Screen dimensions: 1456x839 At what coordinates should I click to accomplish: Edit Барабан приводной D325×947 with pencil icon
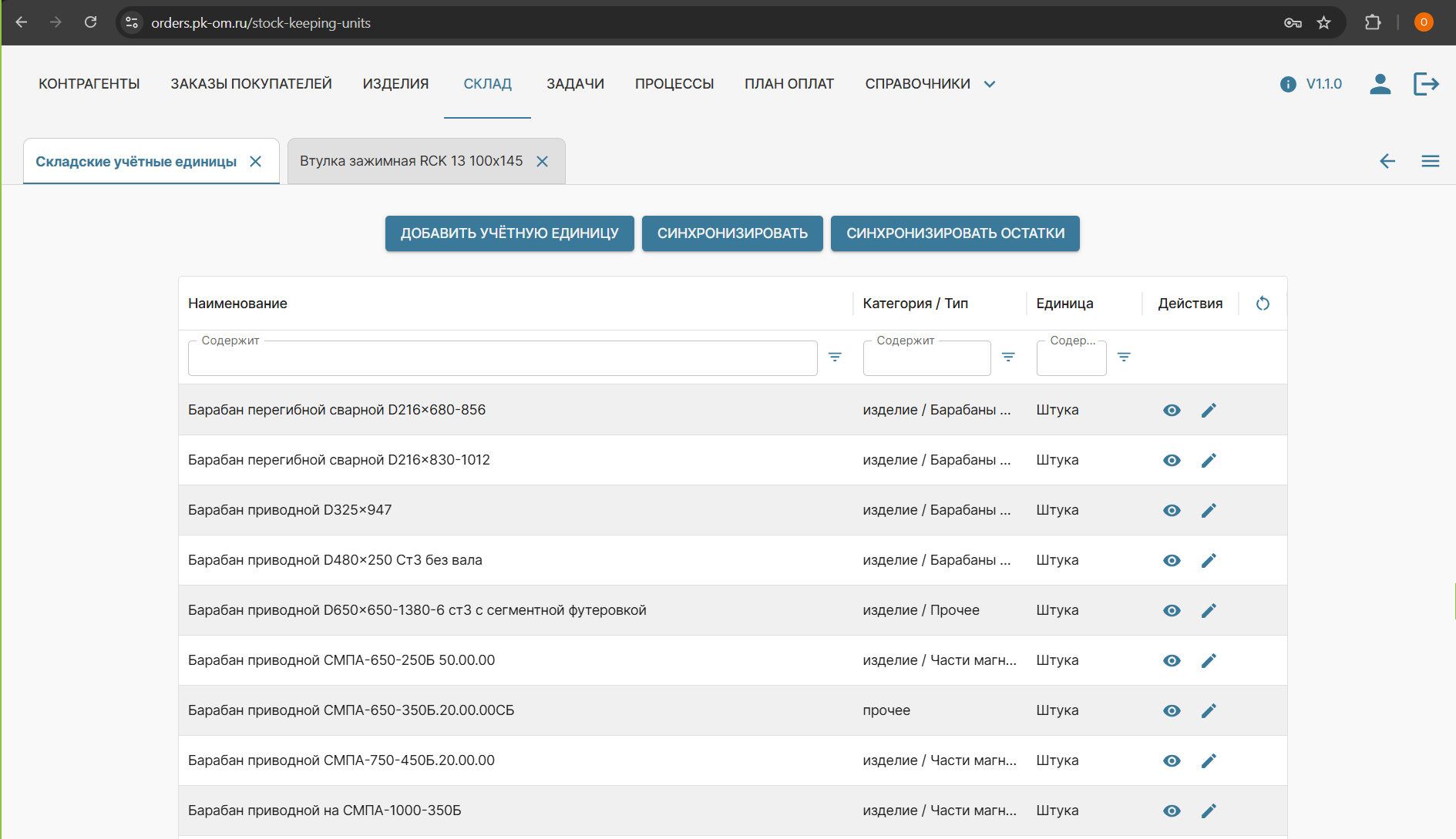[1208, 510]
